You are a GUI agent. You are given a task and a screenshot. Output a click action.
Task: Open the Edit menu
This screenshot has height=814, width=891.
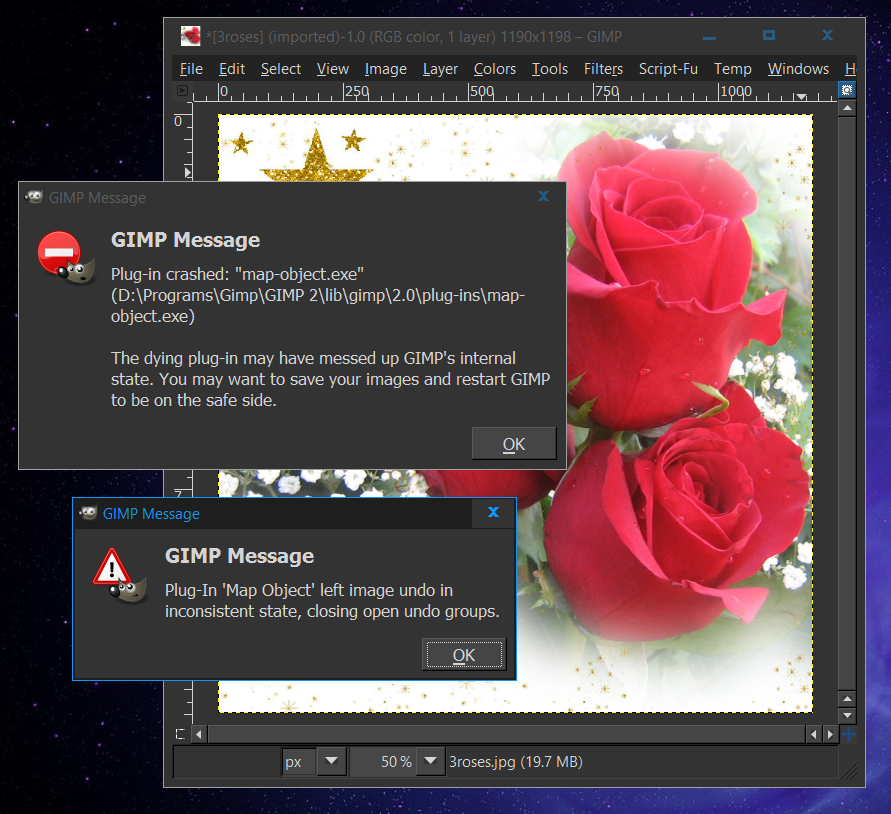tap(232, 69)
